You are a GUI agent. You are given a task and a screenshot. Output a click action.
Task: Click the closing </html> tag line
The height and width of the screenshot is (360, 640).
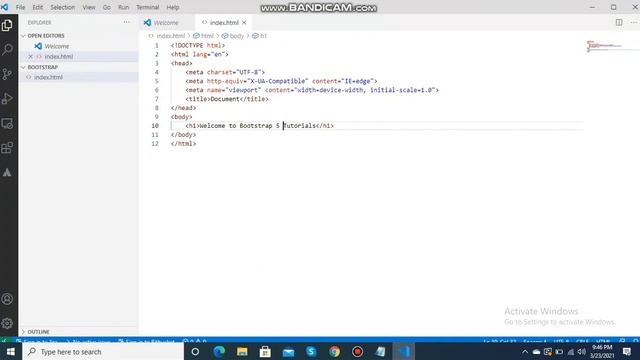click(183, 144)
